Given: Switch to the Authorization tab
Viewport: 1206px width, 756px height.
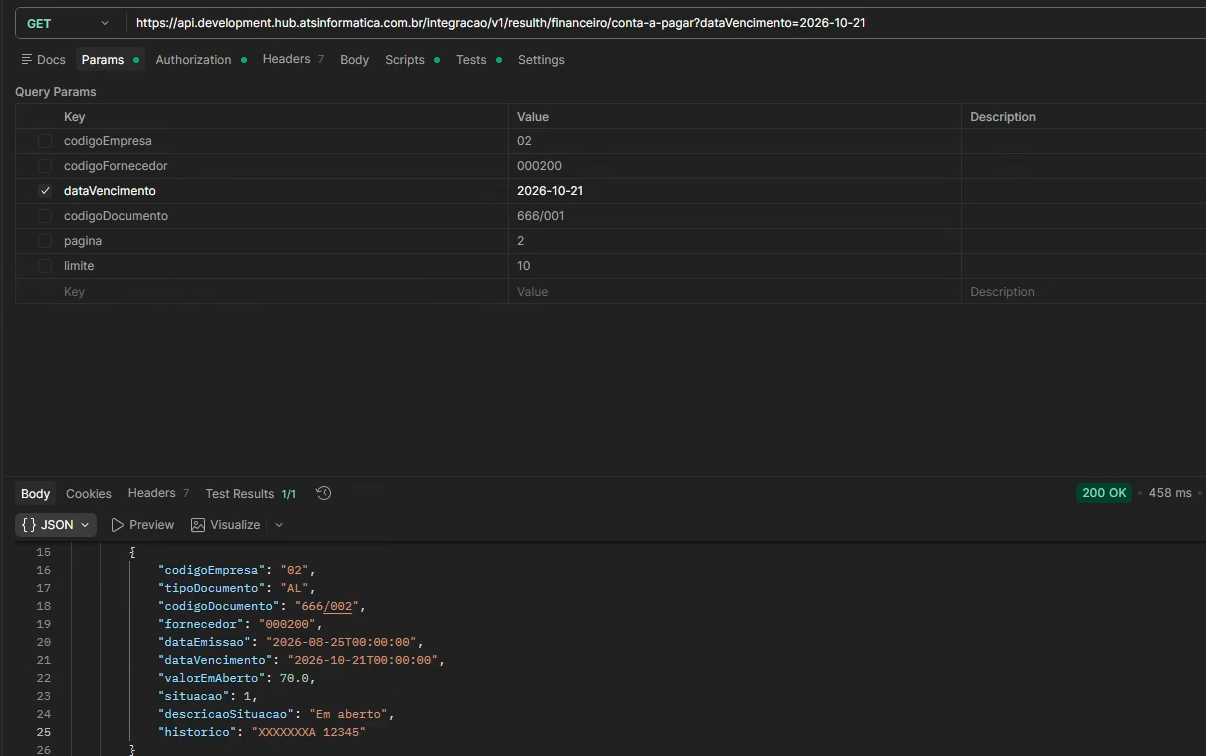Looking at the screenshot, I should click(193, 60).
